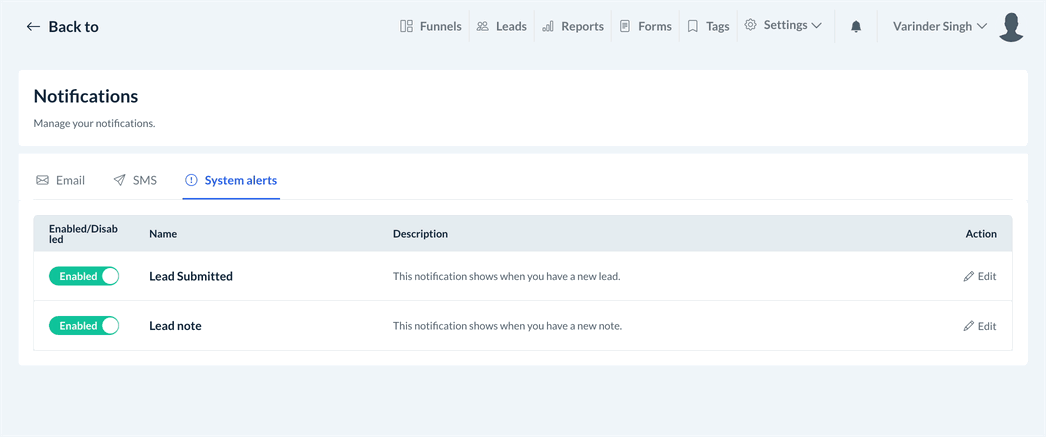The width and height of the screenshot is (1046, 437).
Task: Click the Forms document icon
Action: (x=625, y=26)
